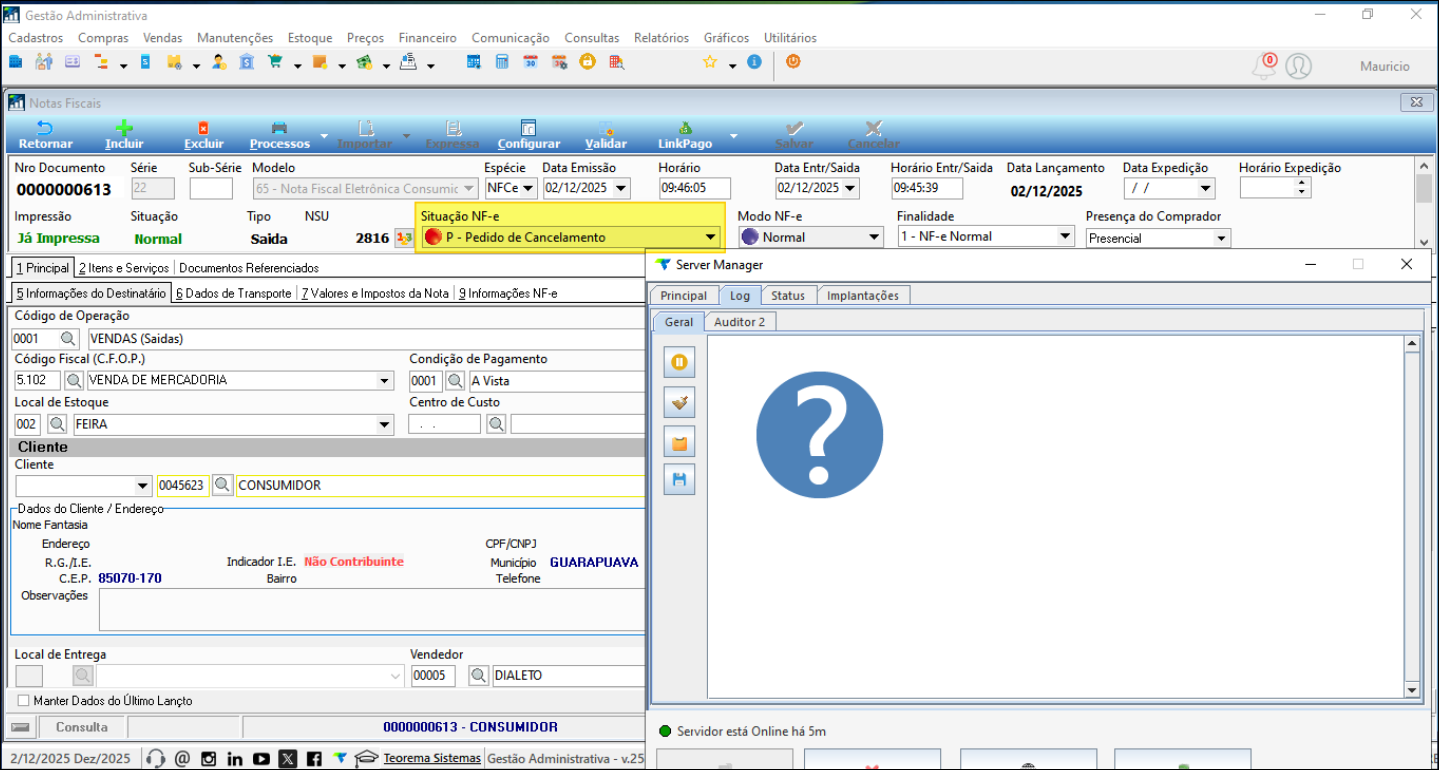
Task: Open the 2 Itens e Serviços tab
Action: pyautogui.click(x=126, y=268)
